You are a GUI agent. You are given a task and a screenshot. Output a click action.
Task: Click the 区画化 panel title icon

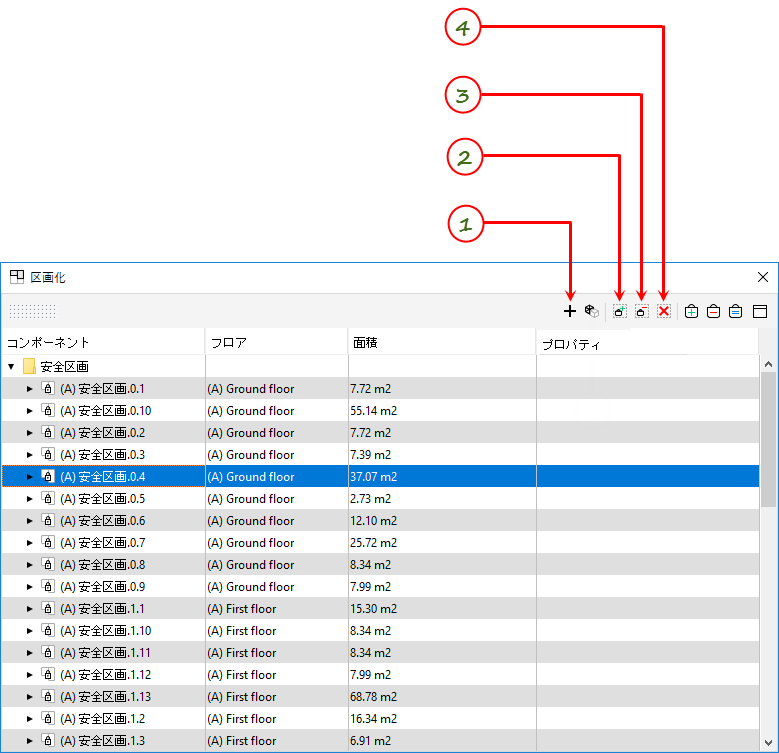click(17, 277)
